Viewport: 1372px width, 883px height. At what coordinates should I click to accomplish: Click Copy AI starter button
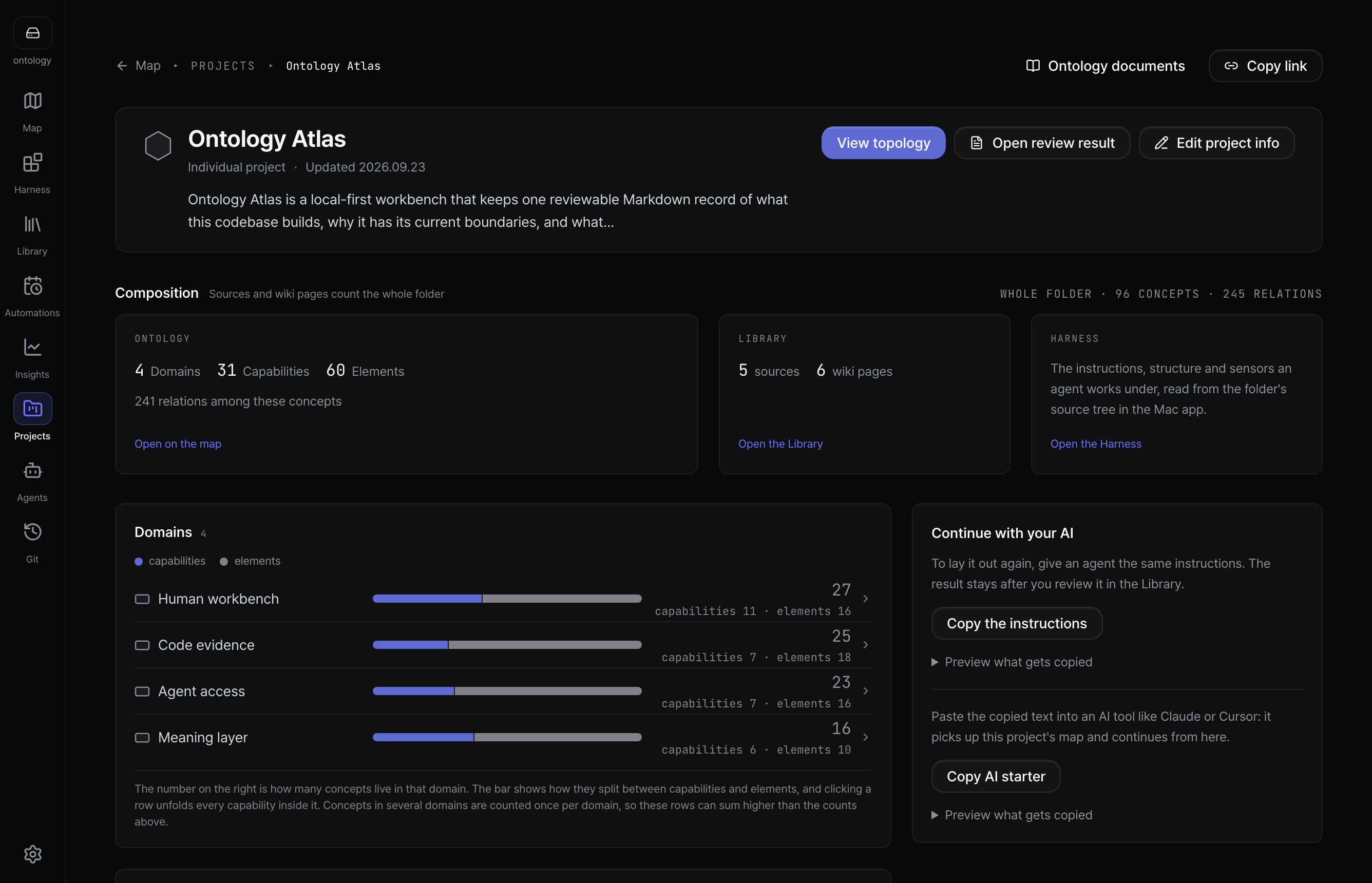996,776
